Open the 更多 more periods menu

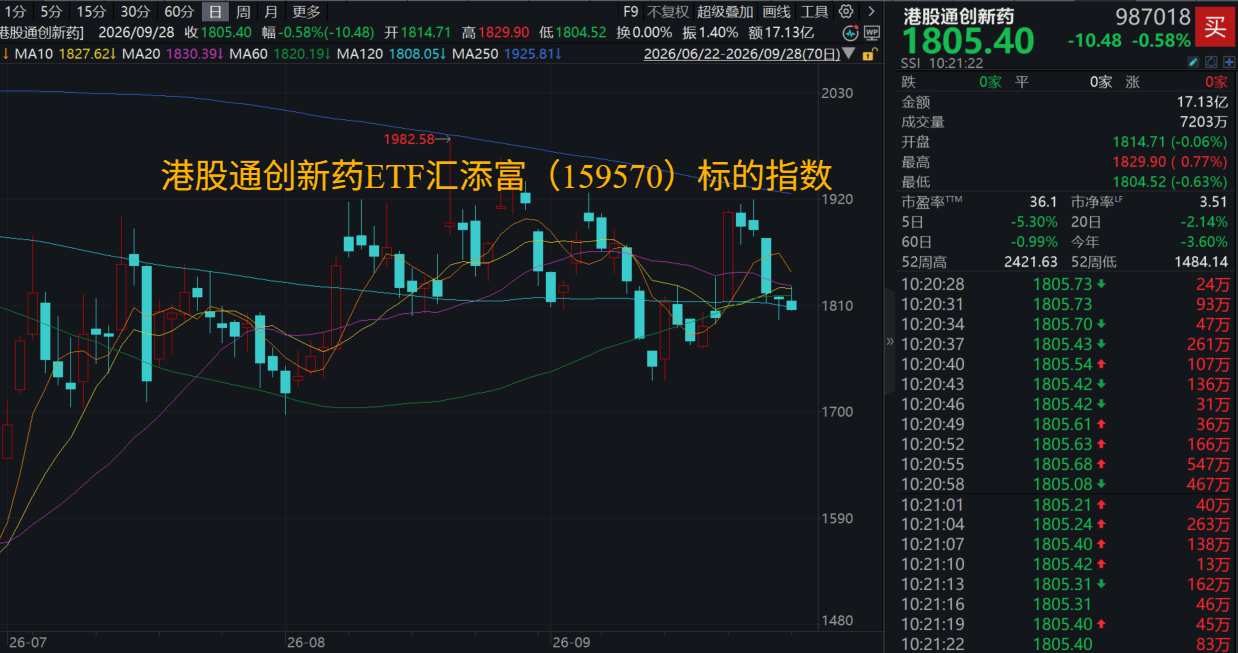pos(307,12)
